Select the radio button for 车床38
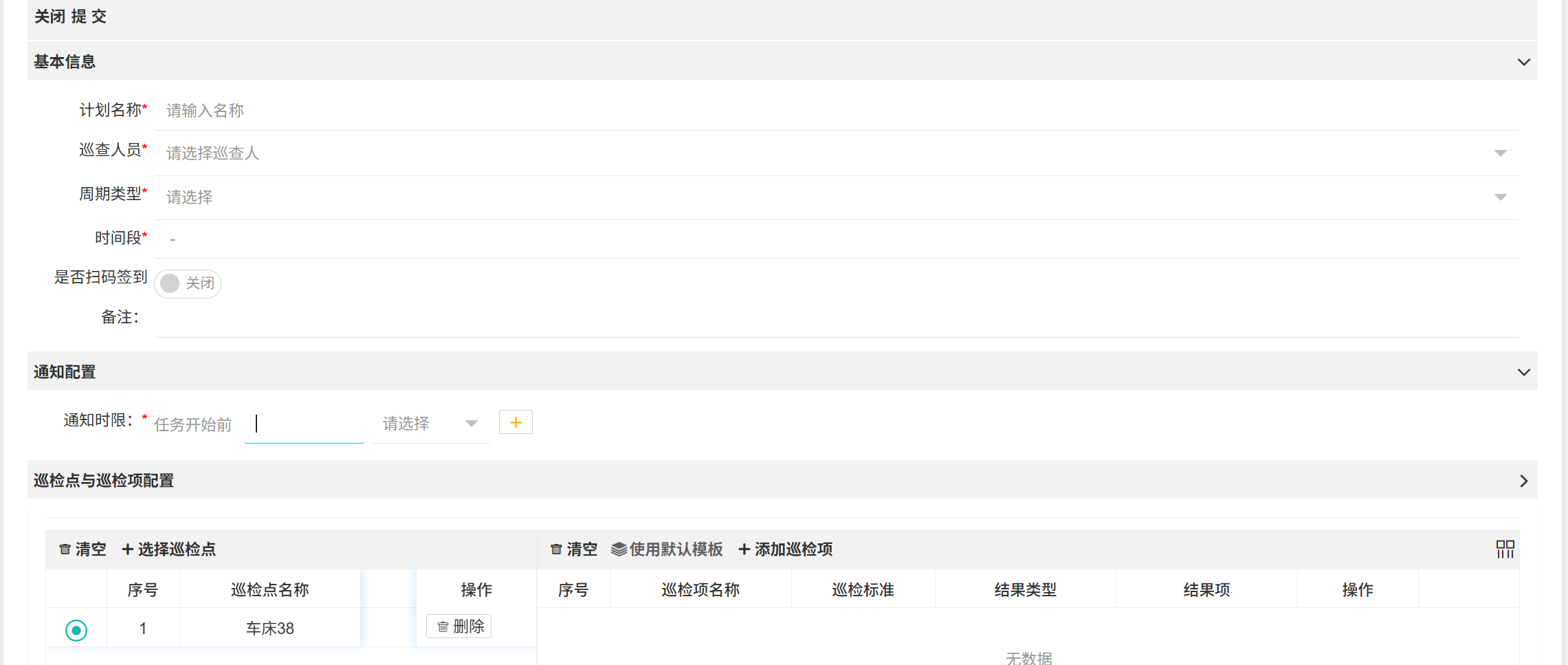The image size is (1568, 665). 76,630
